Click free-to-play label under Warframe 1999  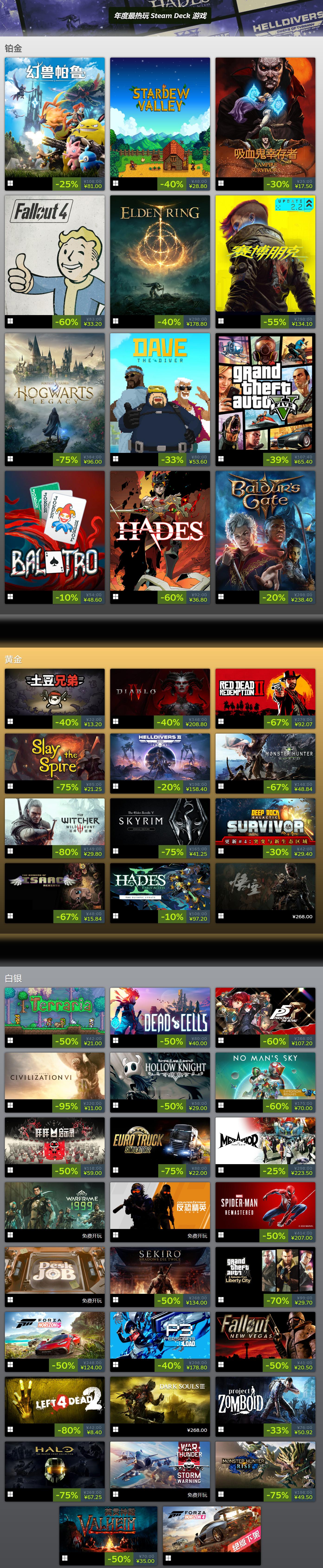(x=92, y=1236)
